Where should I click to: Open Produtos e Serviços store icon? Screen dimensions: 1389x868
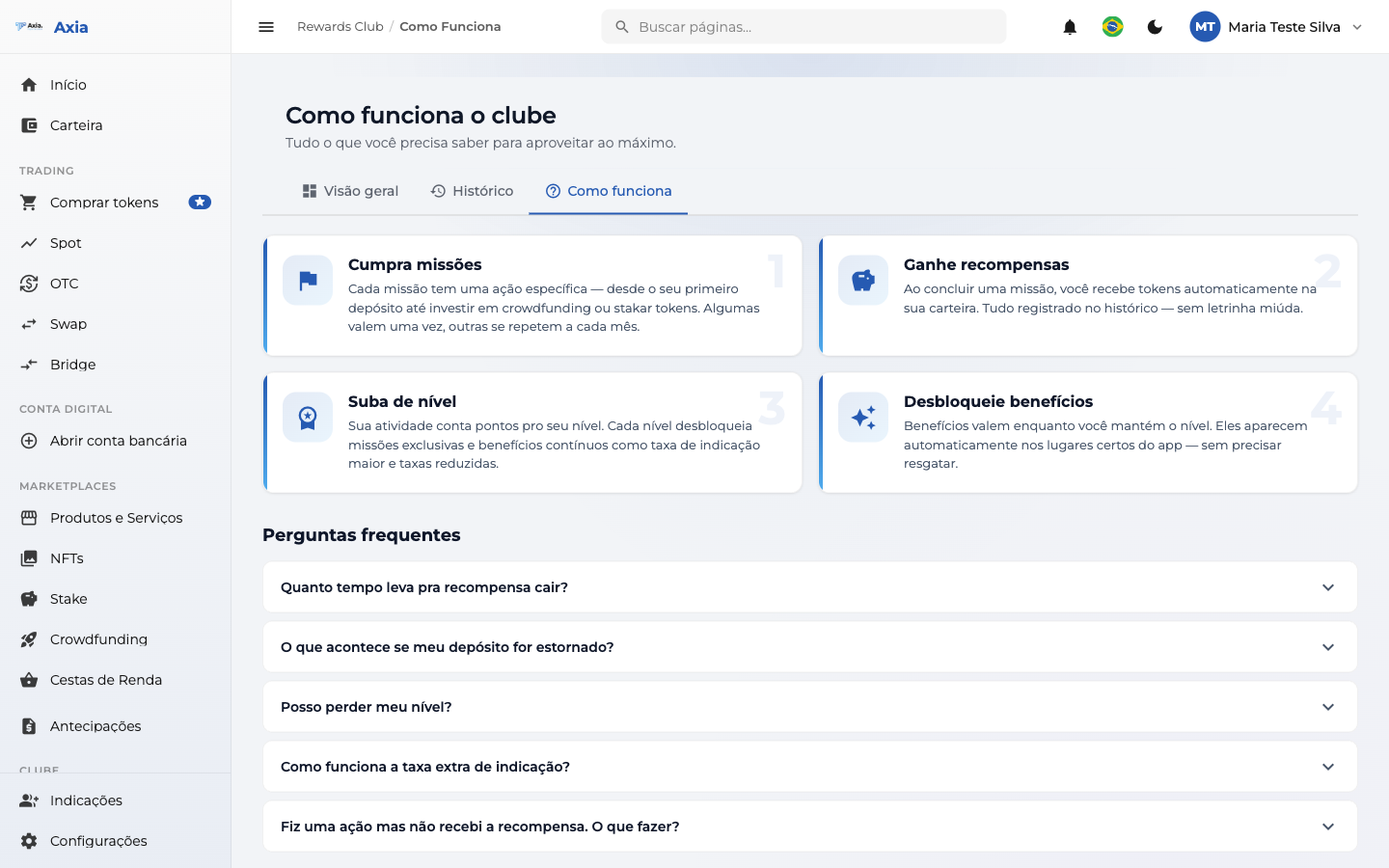[x=29, y=518]
